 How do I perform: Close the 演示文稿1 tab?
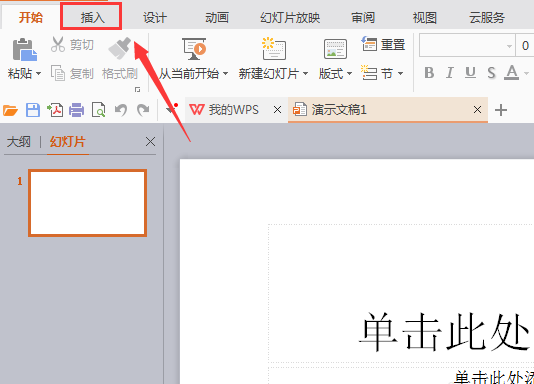(477, 110)
